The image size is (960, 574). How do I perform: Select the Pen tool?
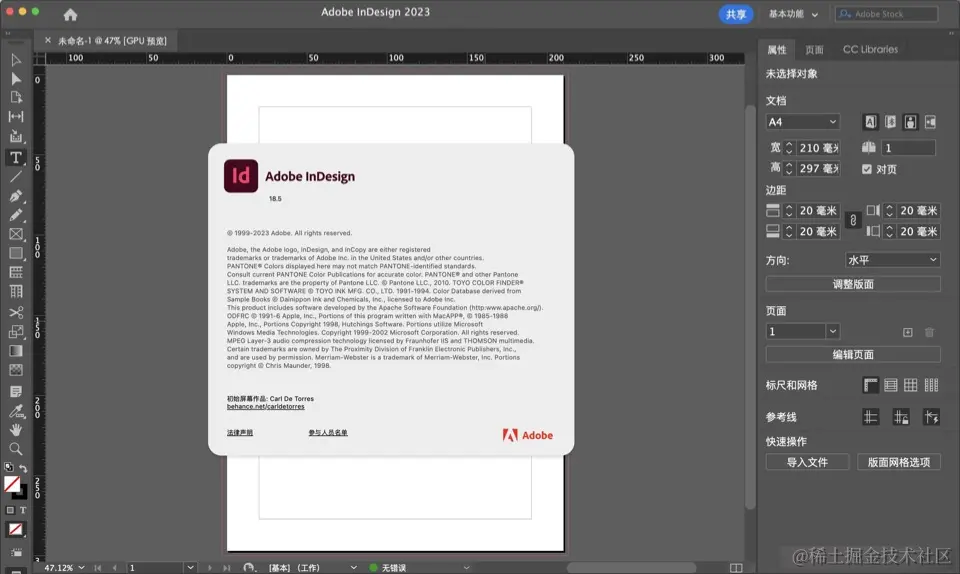coord(16,196)
